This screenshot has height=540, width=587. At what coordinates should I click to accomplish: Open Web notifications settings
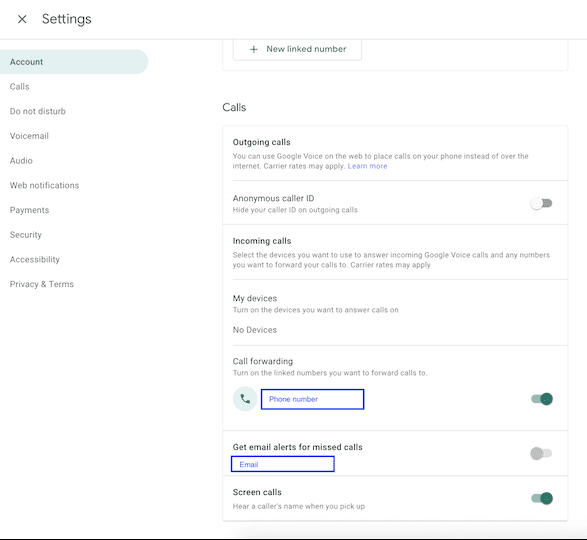point(45,185)
